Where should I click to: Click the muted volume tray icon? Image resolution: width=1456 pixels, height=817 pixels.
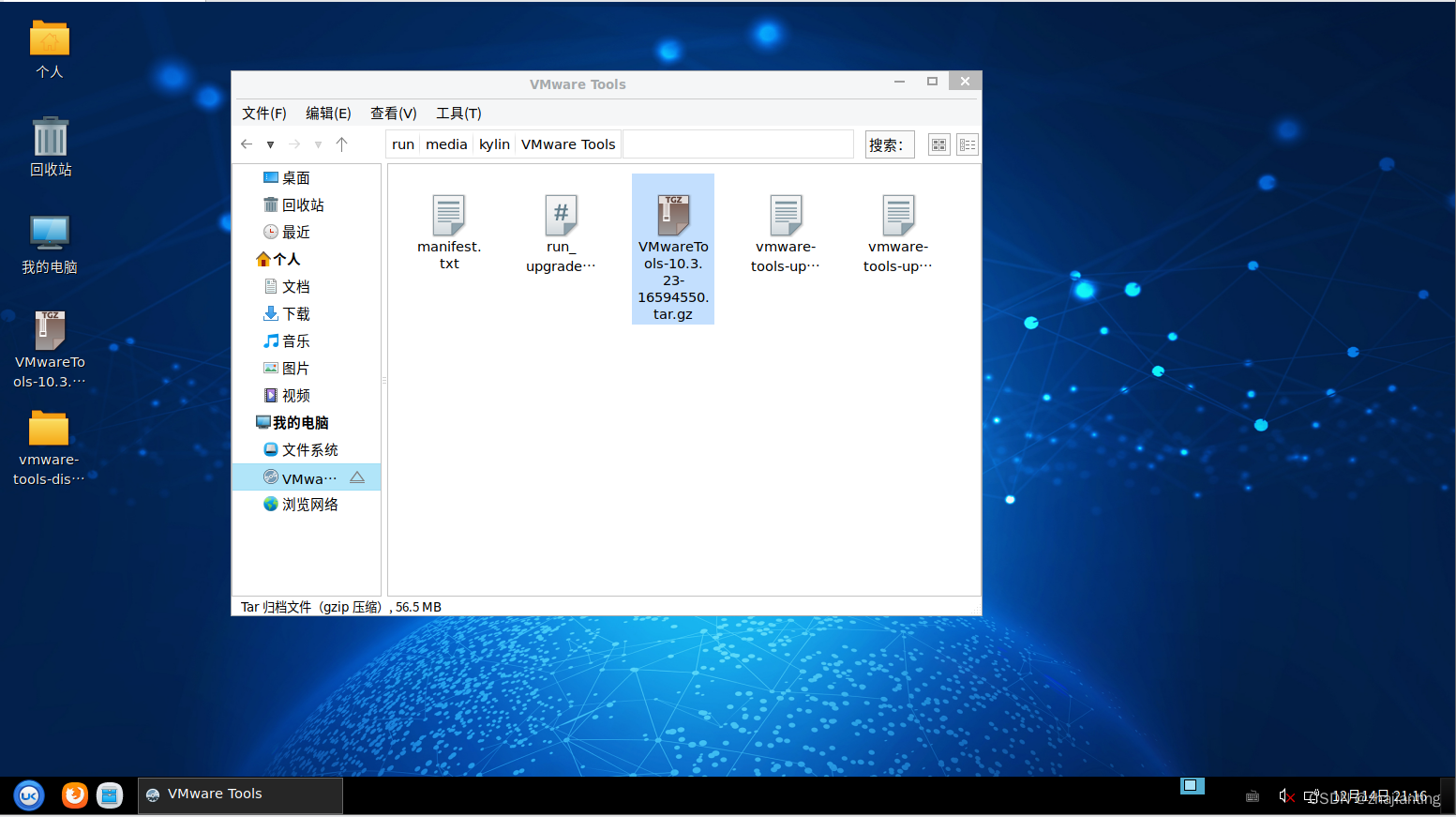[x=1287, y=796]
